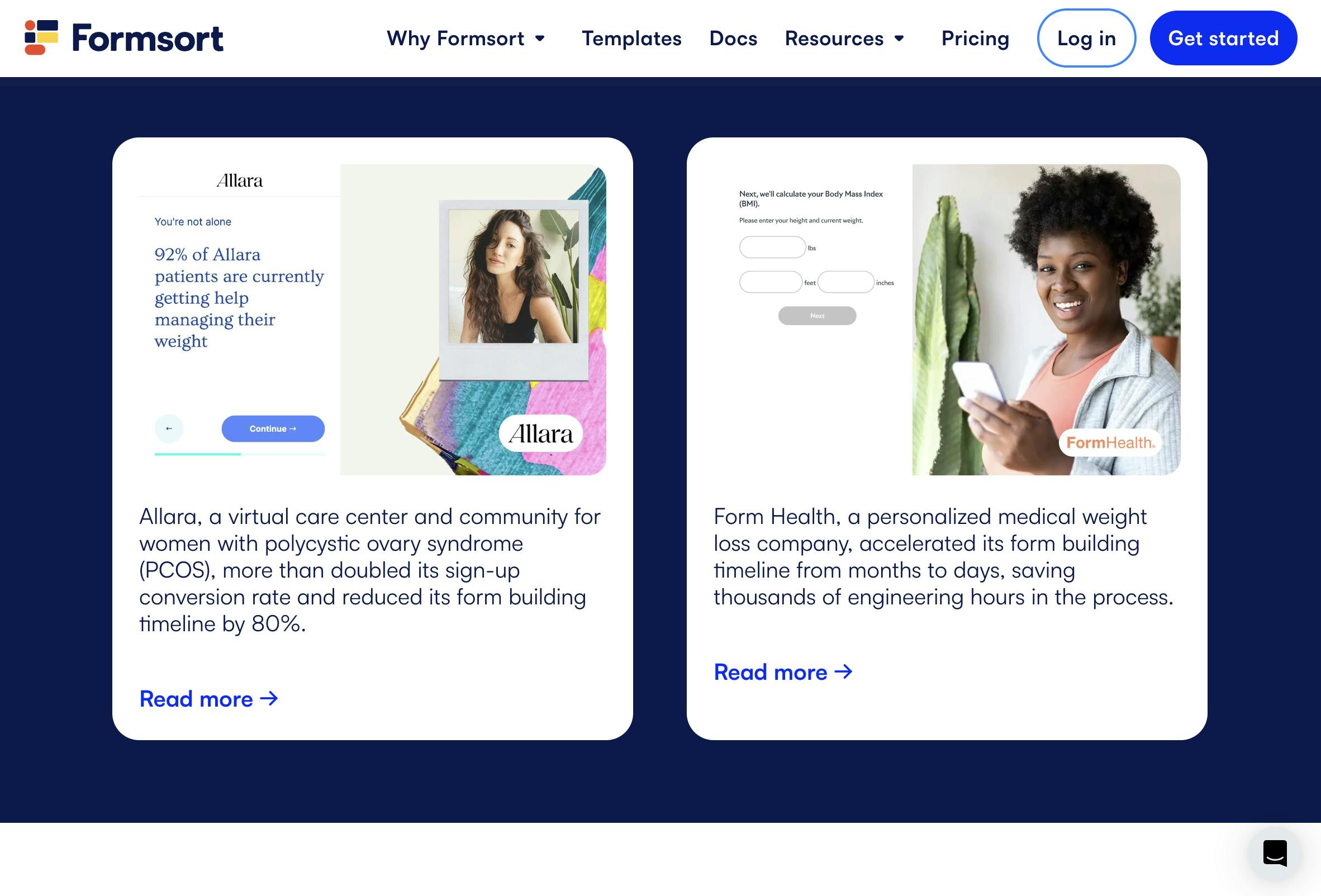Open the 'Pricing' menu item

tap(975, 38)
